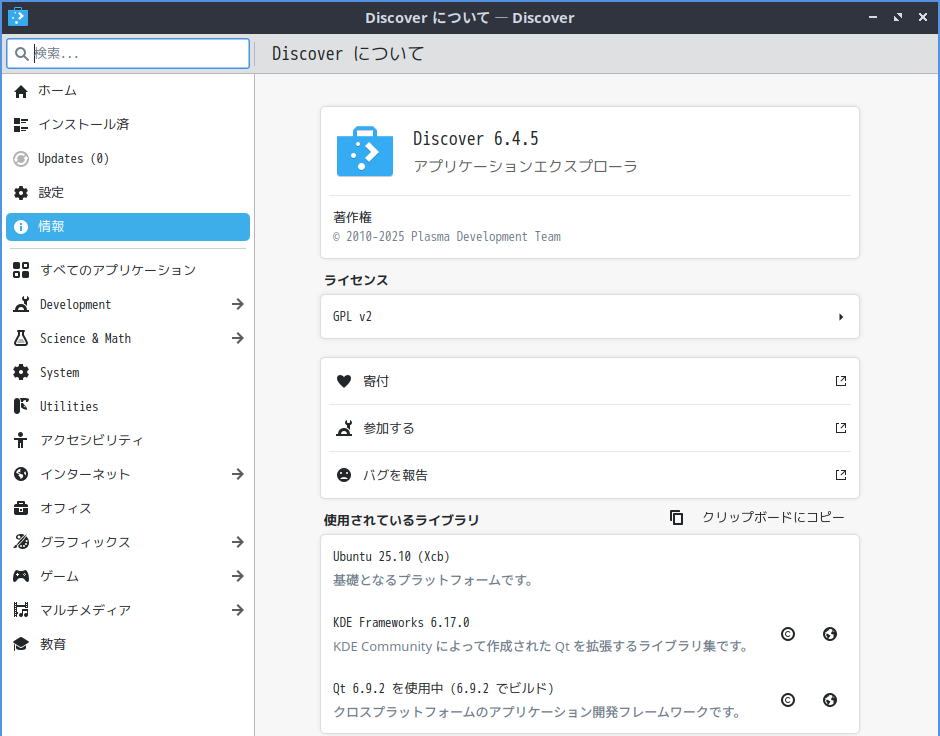Click the マルチメディア film-music icon
Image resolution: width=940 pixels, height=736 pixels.
[x=21, y=610]
